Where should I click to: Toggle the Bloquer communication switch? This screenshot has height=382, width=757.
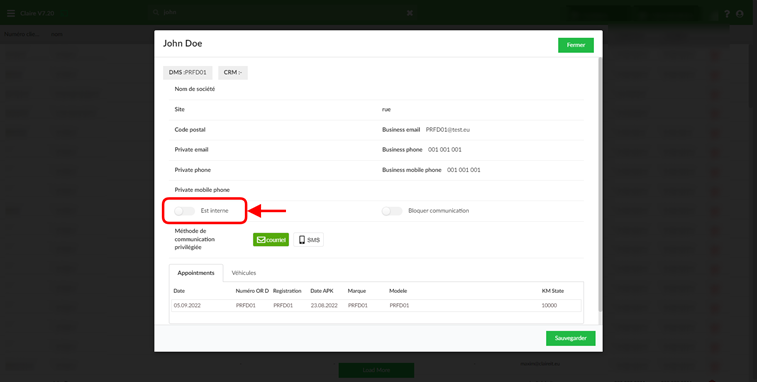392,211
